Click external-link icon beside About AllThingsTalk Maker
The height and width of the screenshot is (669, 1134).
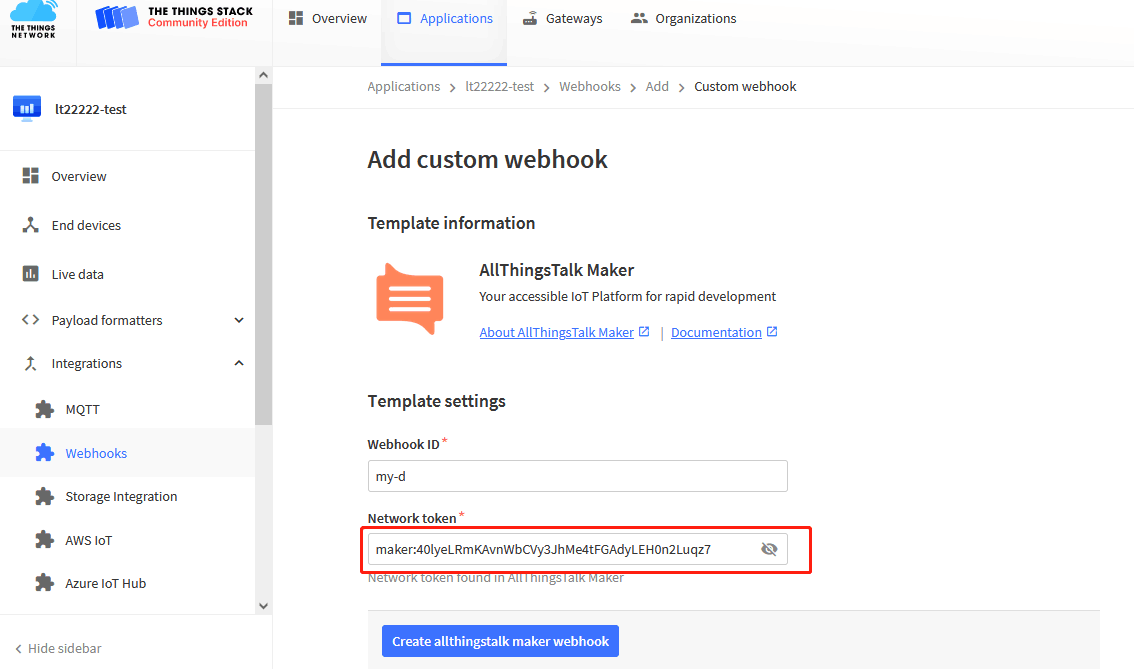pos(644,331)
